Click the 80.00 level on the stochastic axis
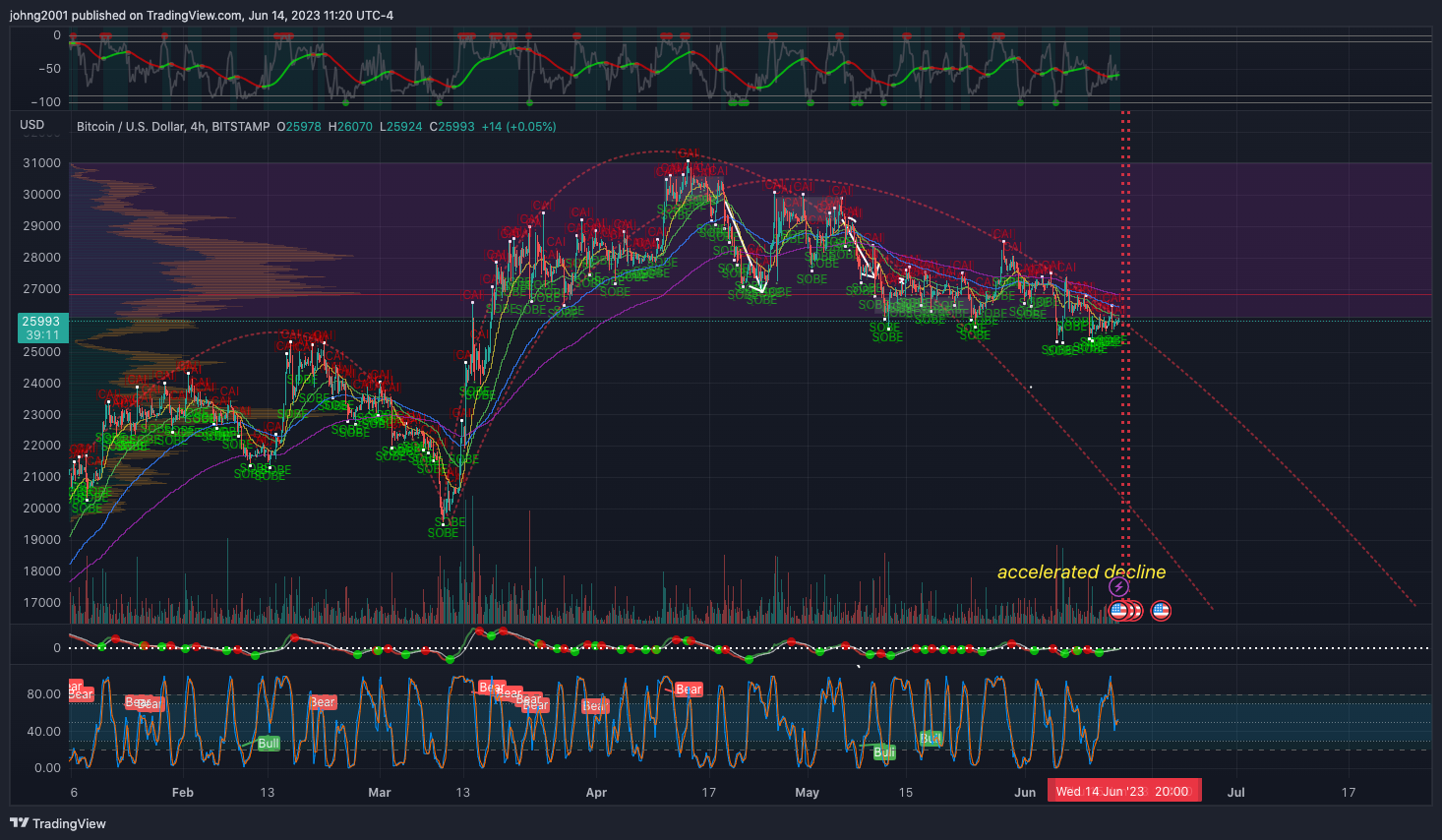The width and height of the screenshot is (1442, 840). (x=43, y=694)
